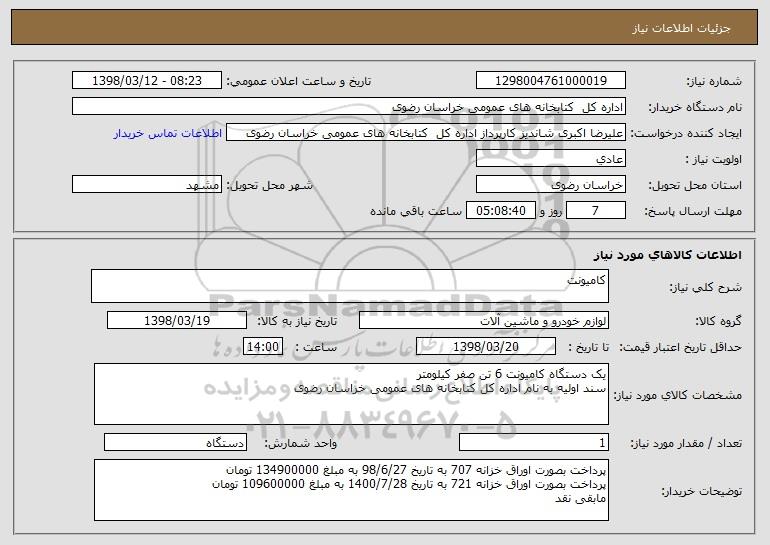Click the واحد شمارش field showing دستگاه

click(175, 442)
